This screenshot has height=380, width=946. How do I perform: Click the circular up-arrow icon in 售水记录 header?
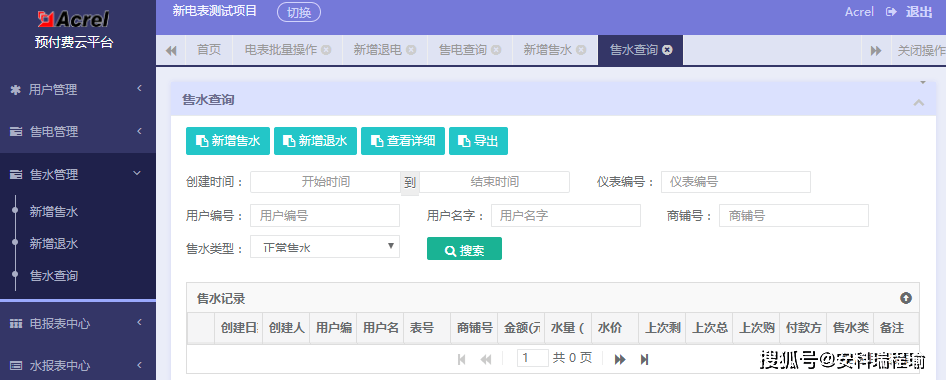[x=906, y=298]
